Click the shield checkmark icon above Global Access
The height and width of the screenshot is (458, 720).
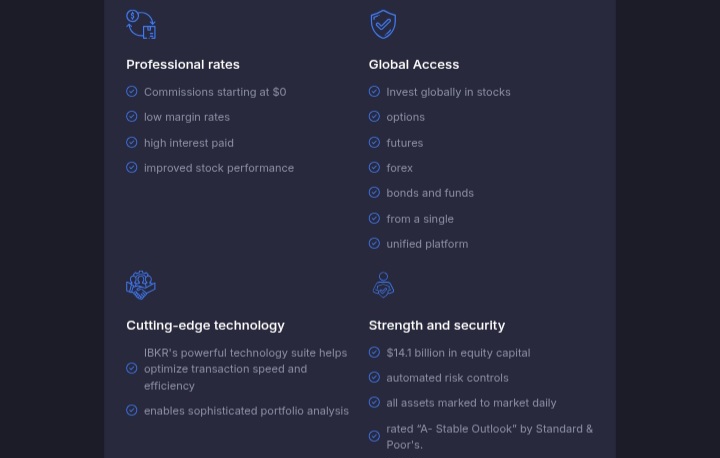coord(383,24)
